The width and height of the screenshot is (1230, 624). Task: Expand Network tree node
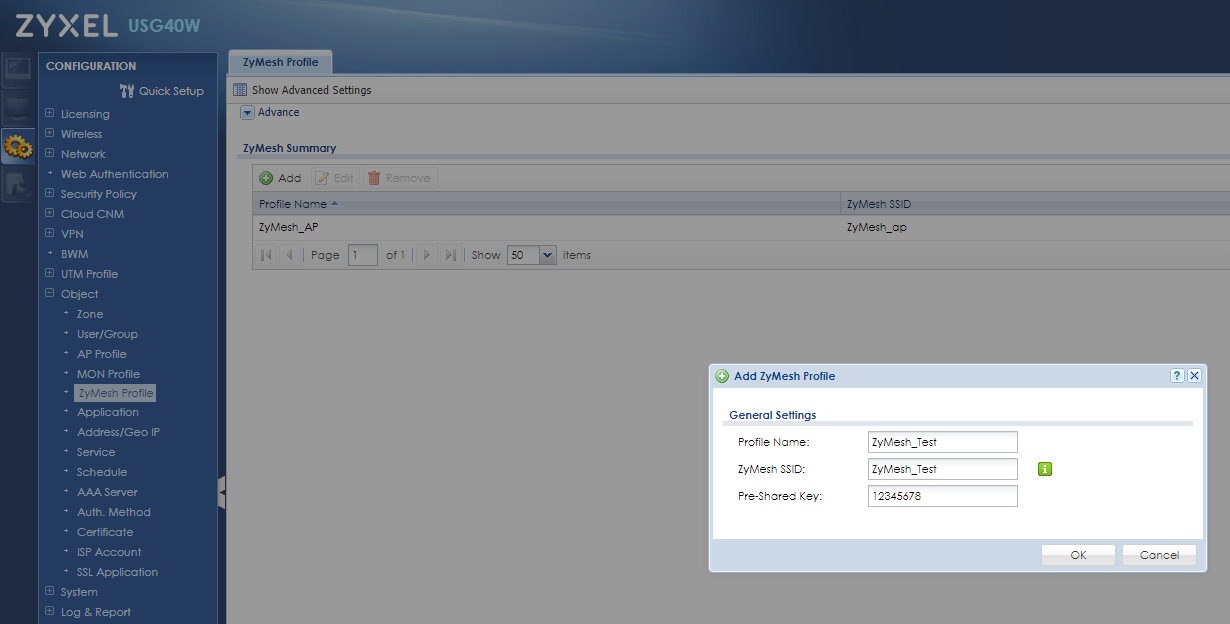pyautogui.click(x=50, y=154)
